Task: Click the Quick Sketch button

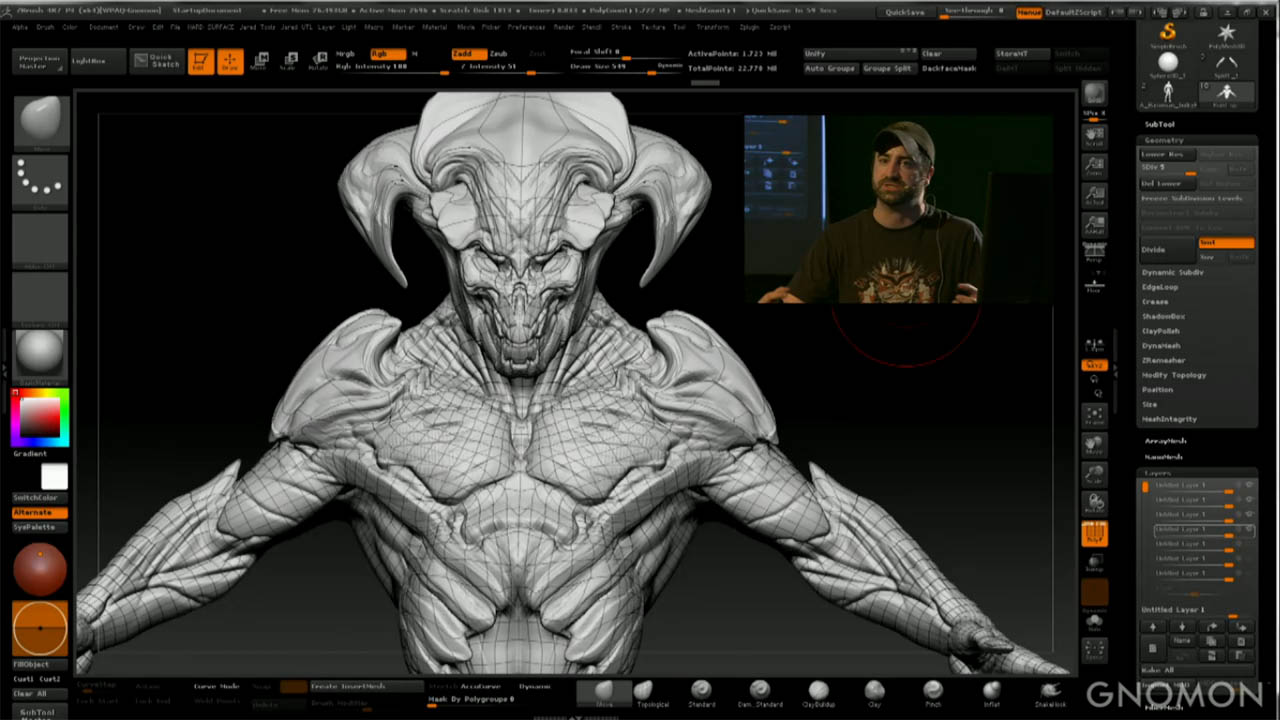Action: click(157, 61)
